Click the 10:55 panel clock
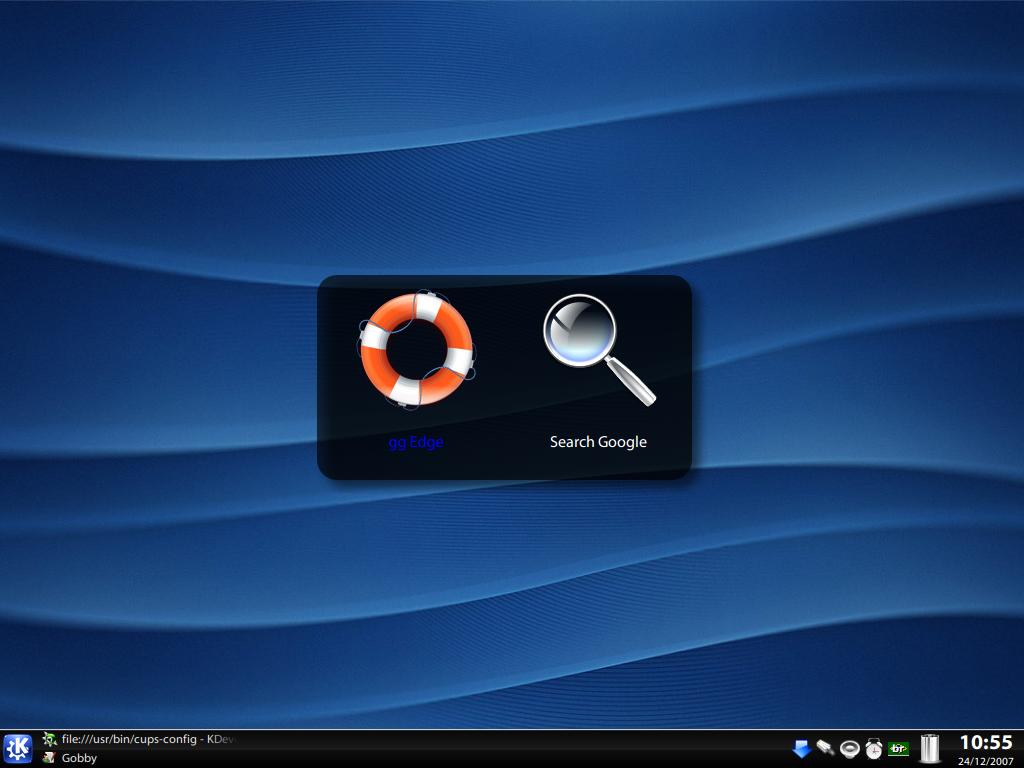Image resolution: width=1024 pixels, height=768 pixels. [x=986, y=743]
